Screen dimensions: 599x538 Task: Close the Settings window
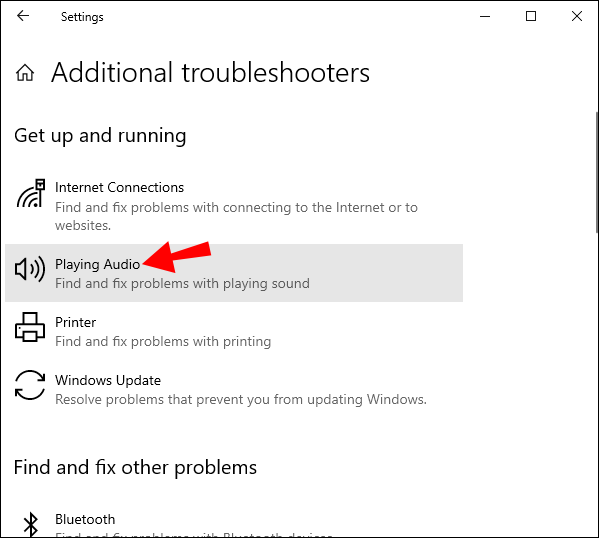[576, 16]
